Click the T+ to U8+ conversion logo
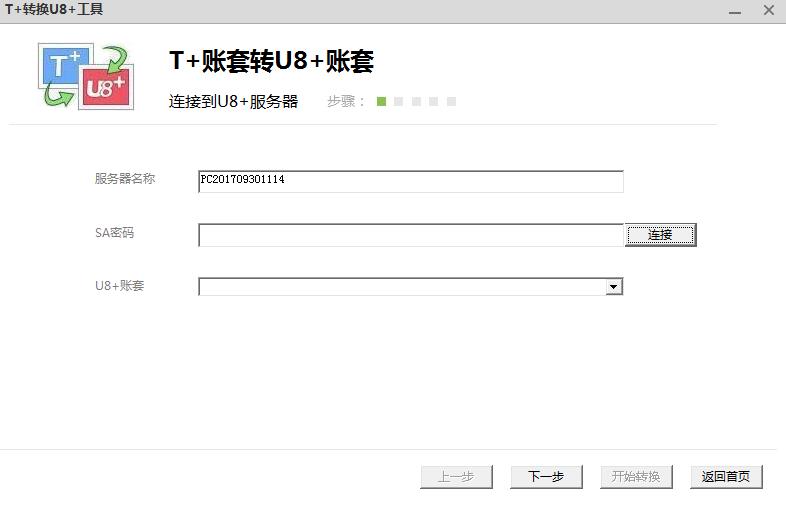 click(x=86, y=76)
